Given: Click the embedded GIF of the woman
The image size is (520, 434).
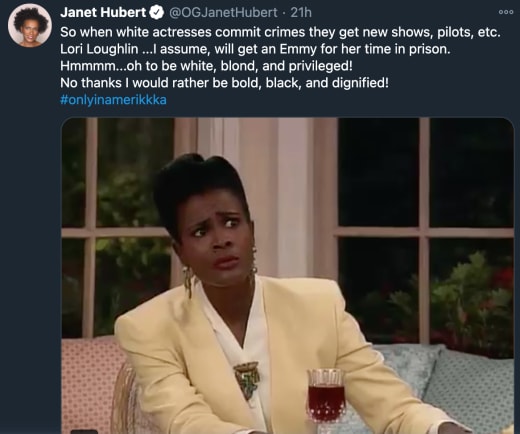Looking at the screenshot, I should pyautogui.click(x=287, y=275).
